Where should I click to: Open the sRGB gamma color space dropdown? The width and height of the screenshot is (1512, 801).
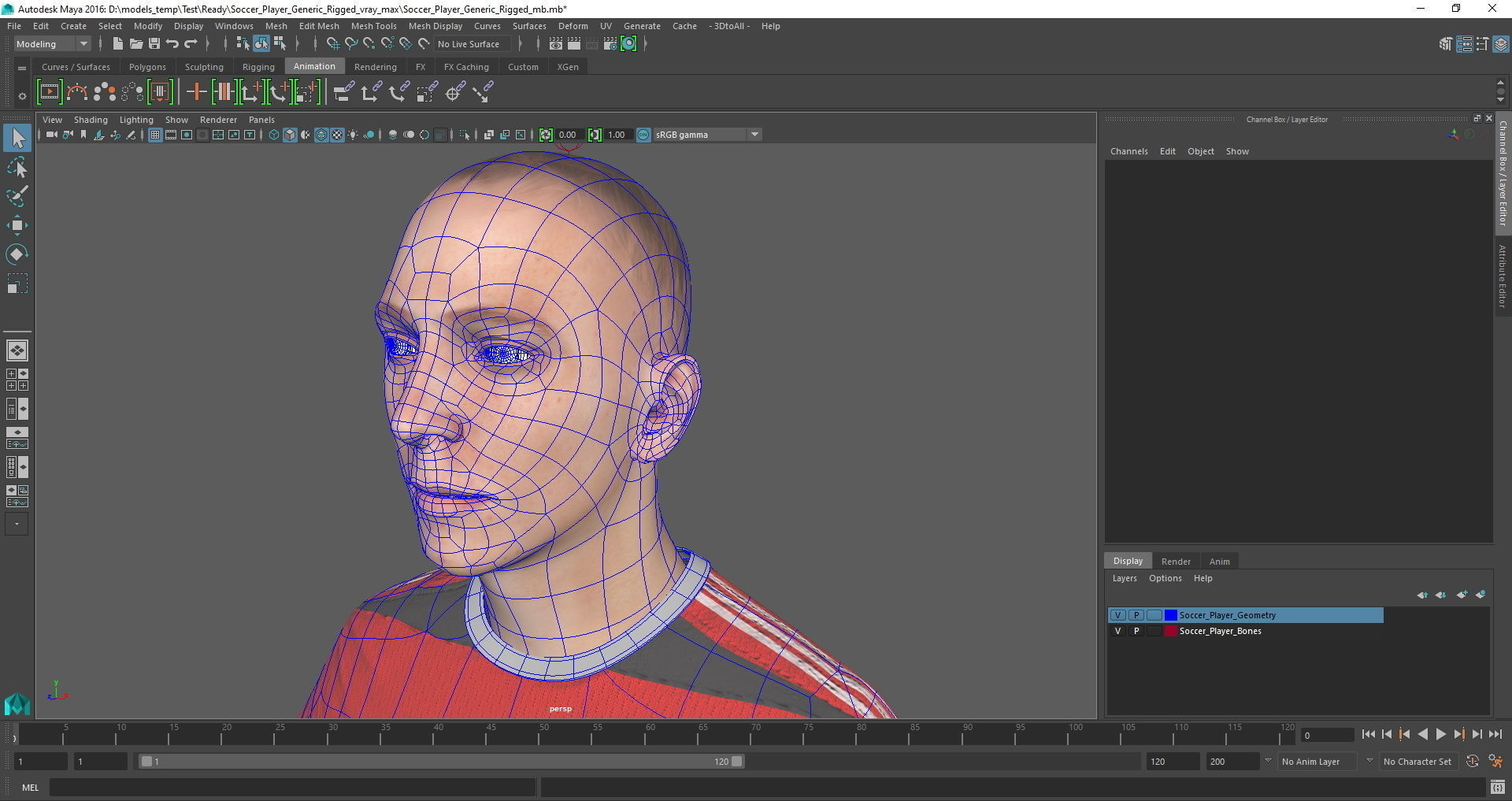707,135
